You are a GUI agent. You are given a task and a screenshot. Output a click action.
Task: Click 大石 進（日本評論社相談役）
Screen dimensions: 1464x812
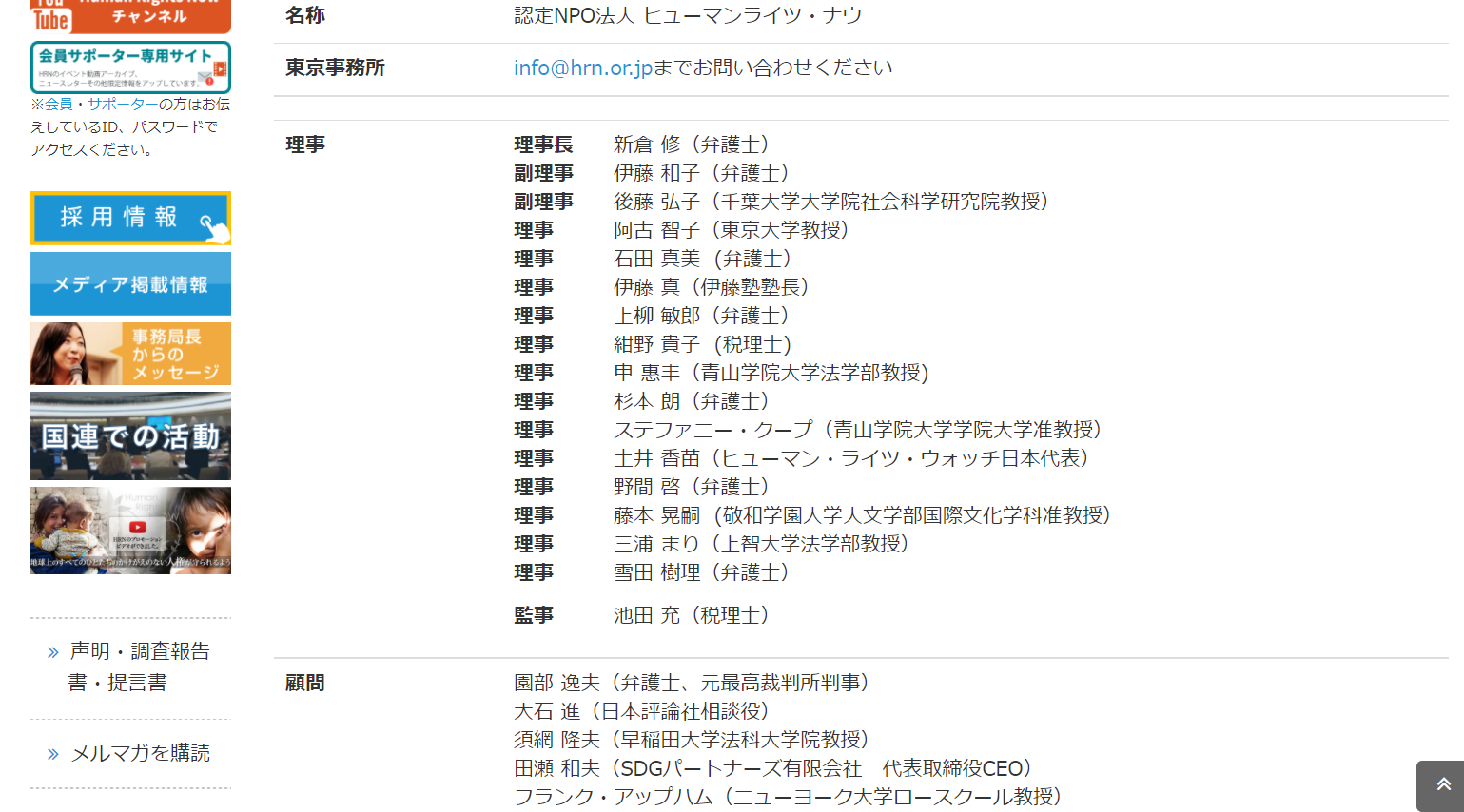point(642,711)
